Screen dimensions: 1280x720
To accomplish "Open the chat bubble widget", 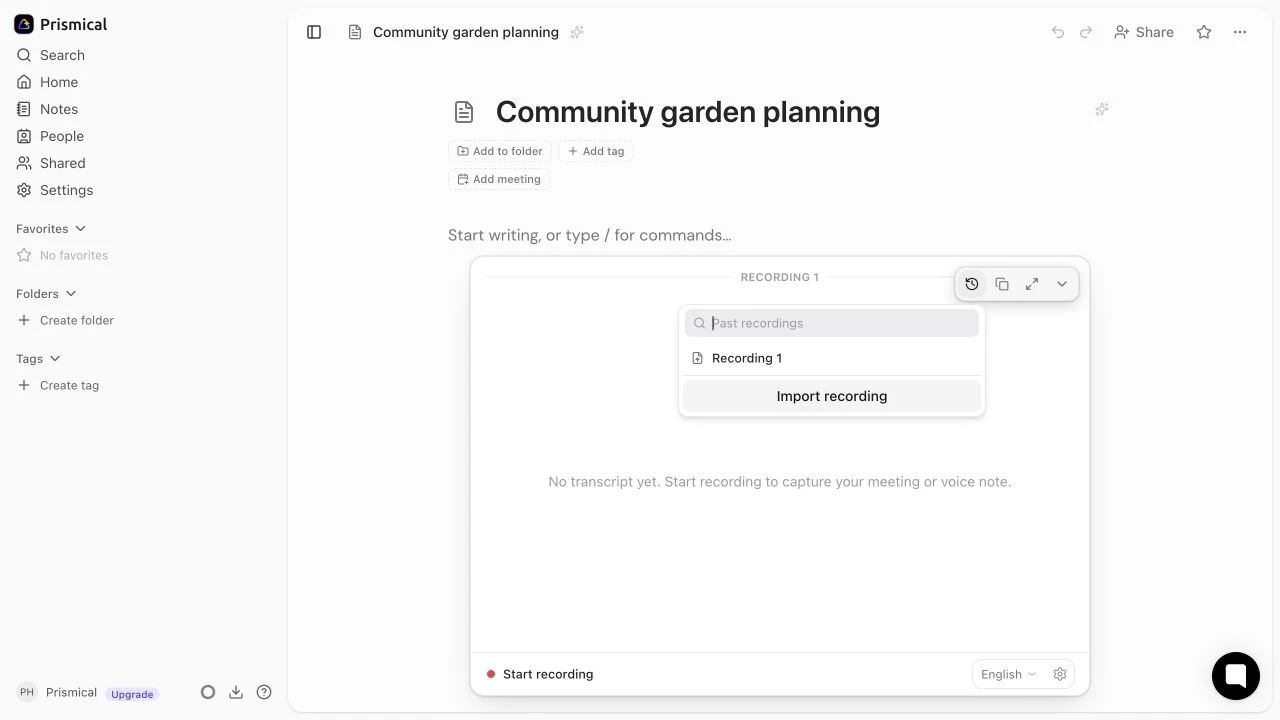I will click(x=1235, y=675).
